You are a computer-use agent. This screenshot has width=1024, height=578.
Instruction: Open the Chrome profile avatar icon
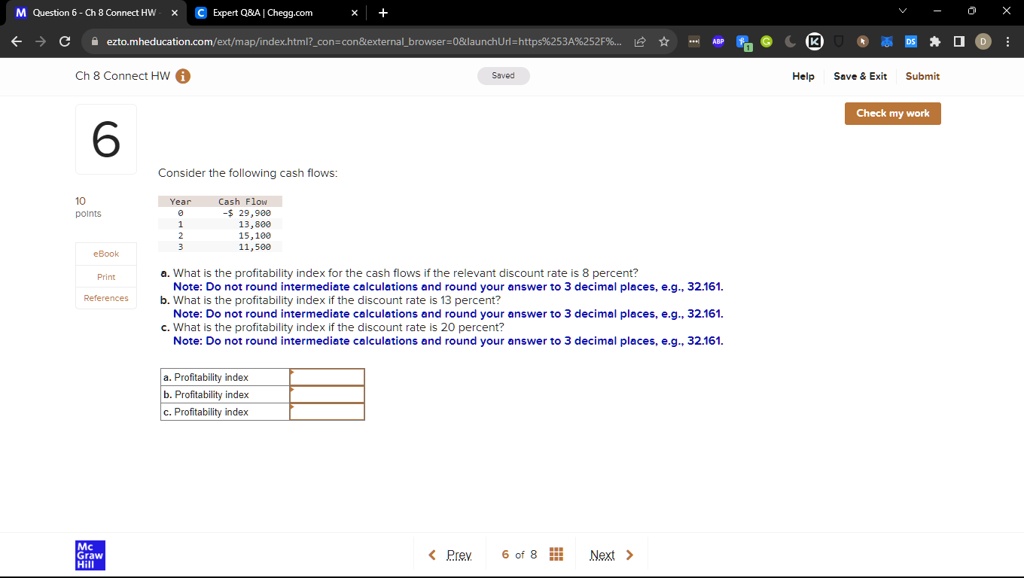(x=982, y=41)
